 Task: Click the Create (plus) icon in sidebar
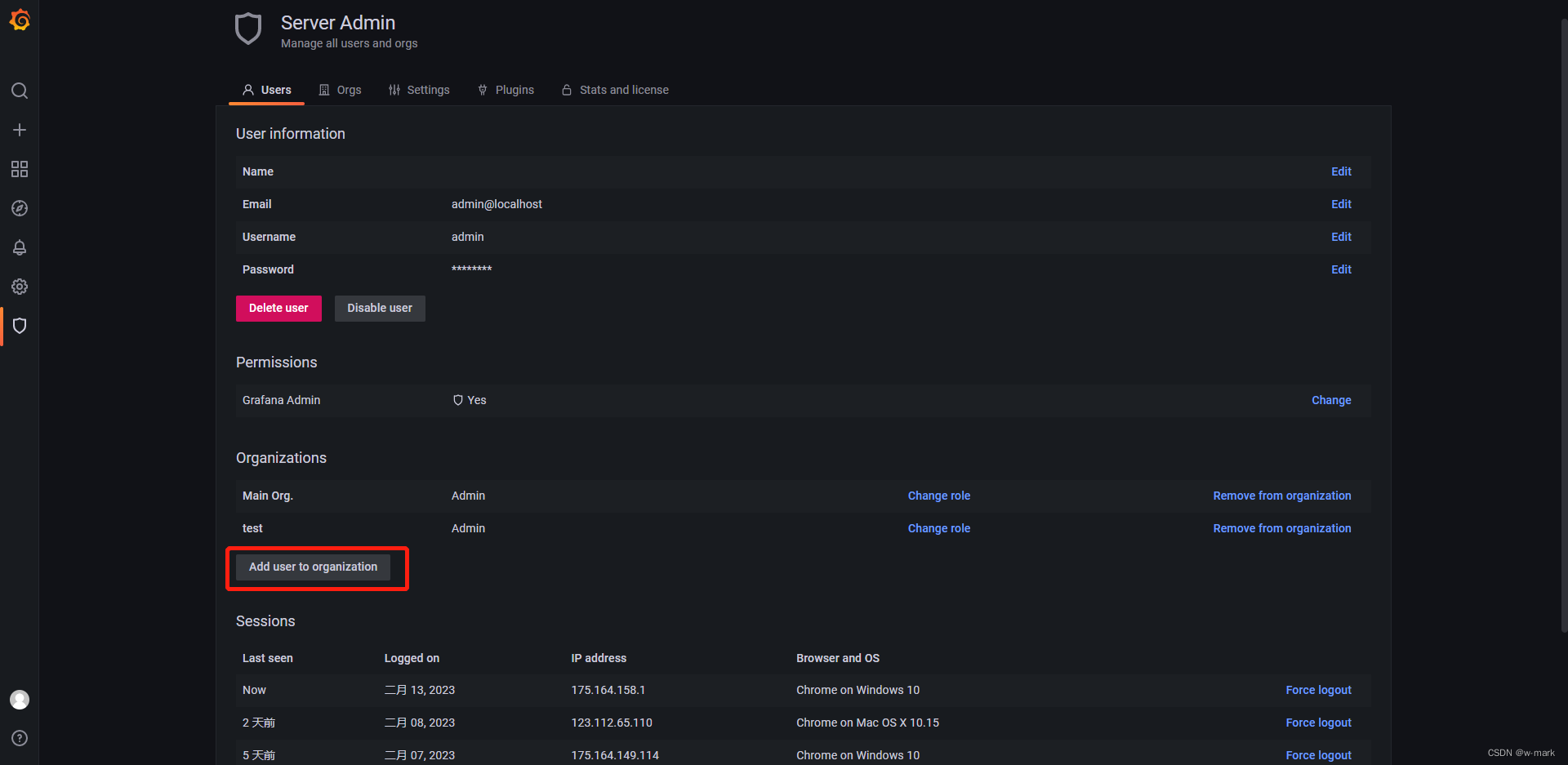[x=20, y=129]
